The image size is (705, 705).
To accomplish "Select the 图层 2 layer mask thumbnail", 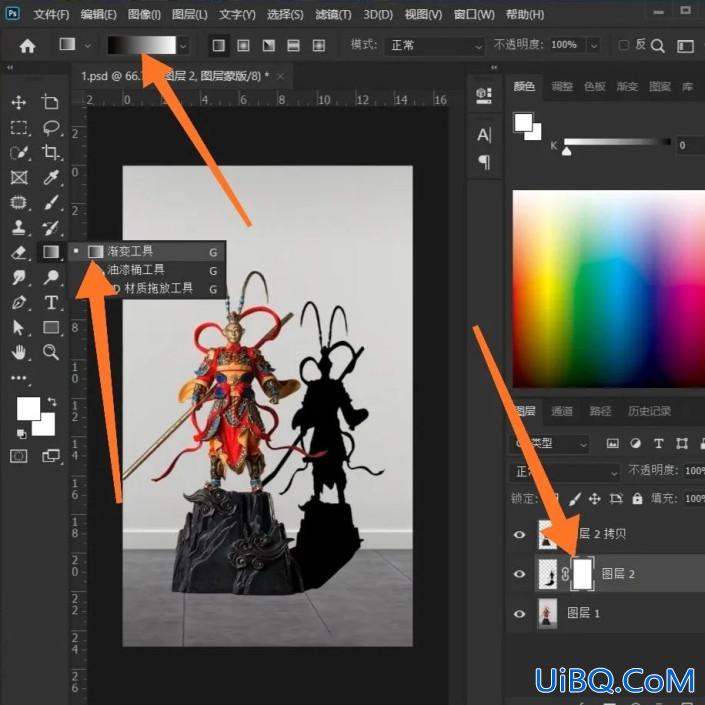I will point(582,574).
